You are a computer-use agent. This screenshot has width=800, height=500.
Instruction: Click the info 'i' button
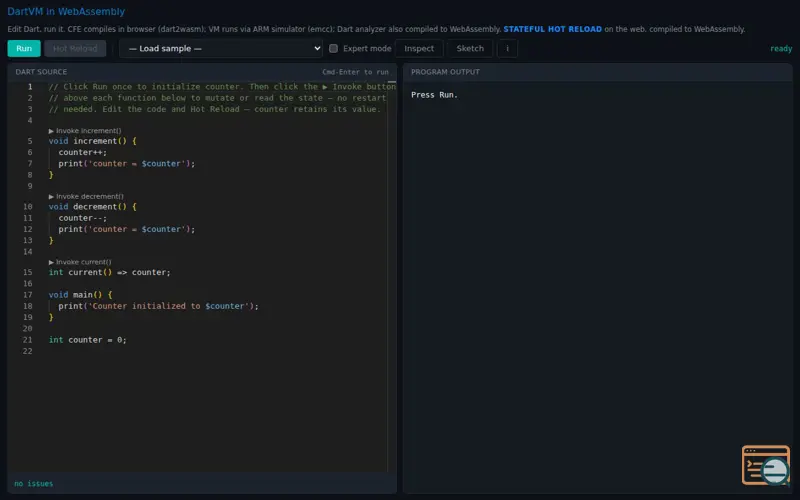tap(507, 48)
